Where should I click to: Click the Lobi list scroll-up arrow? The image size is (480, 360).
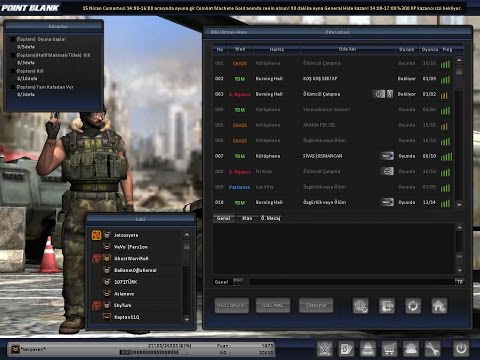(187, 235)
